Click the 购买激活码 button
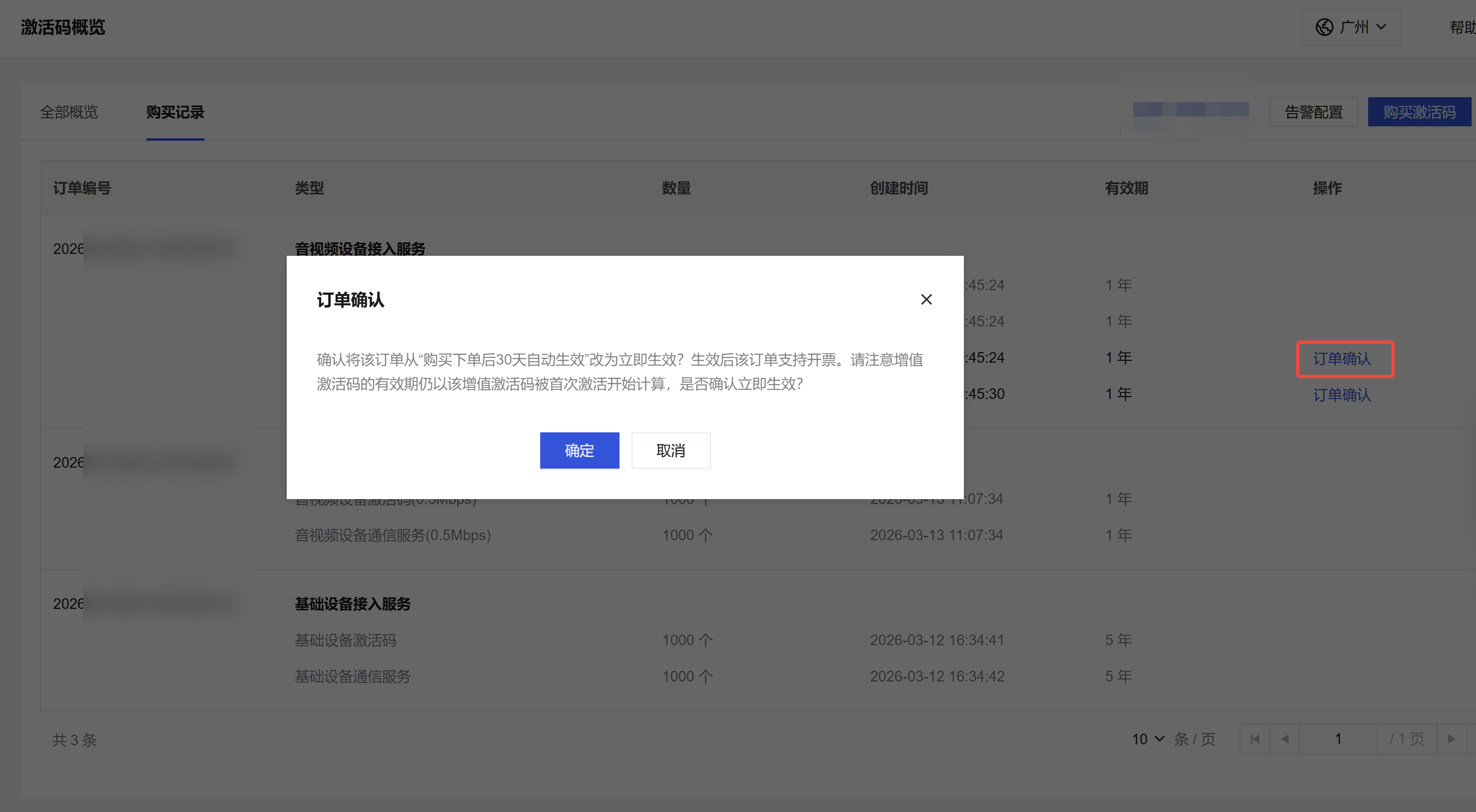This screenshot has height=812, width=1476. click(x=1419, y=112)
